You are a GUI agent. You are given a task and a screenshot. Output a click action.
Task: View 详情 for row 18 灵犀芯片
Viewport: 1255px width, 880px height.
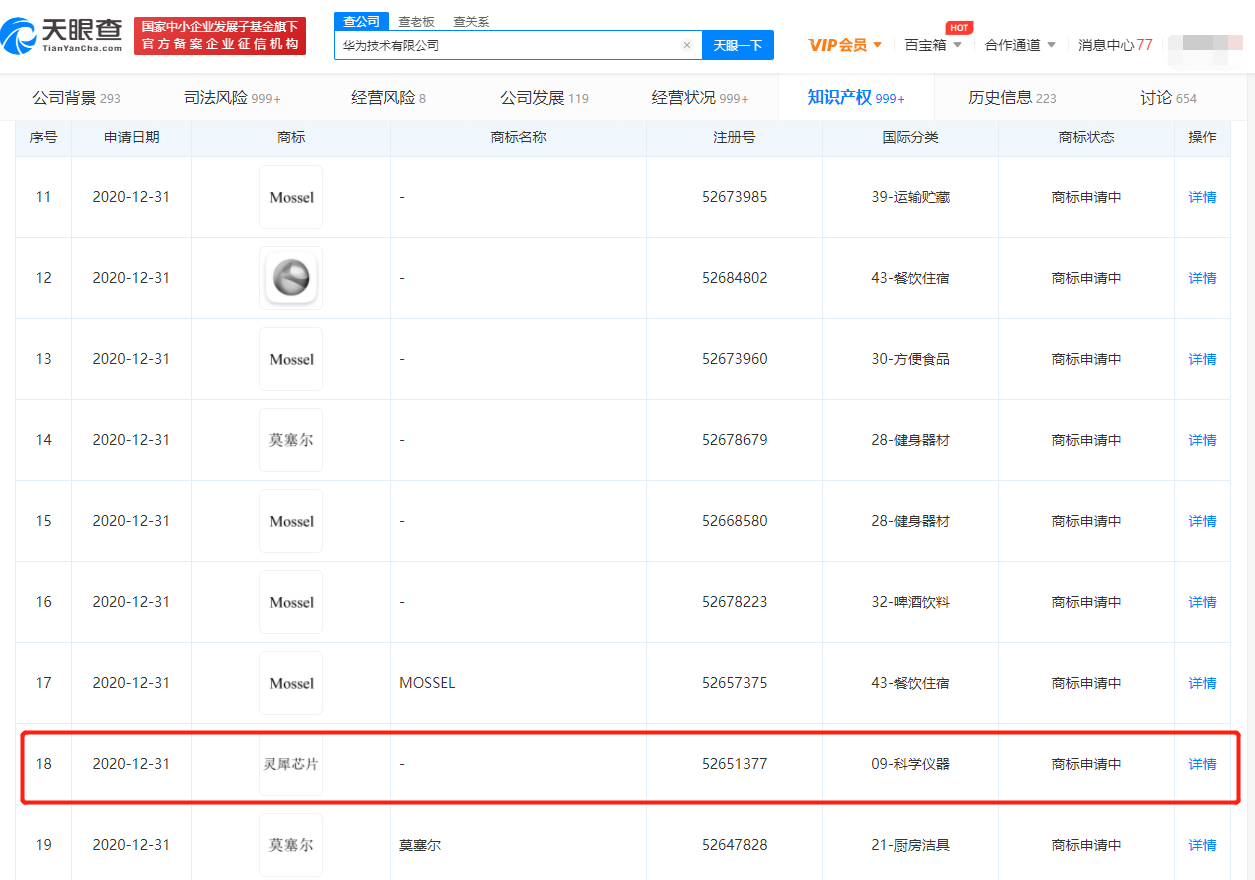(1202, 764)
